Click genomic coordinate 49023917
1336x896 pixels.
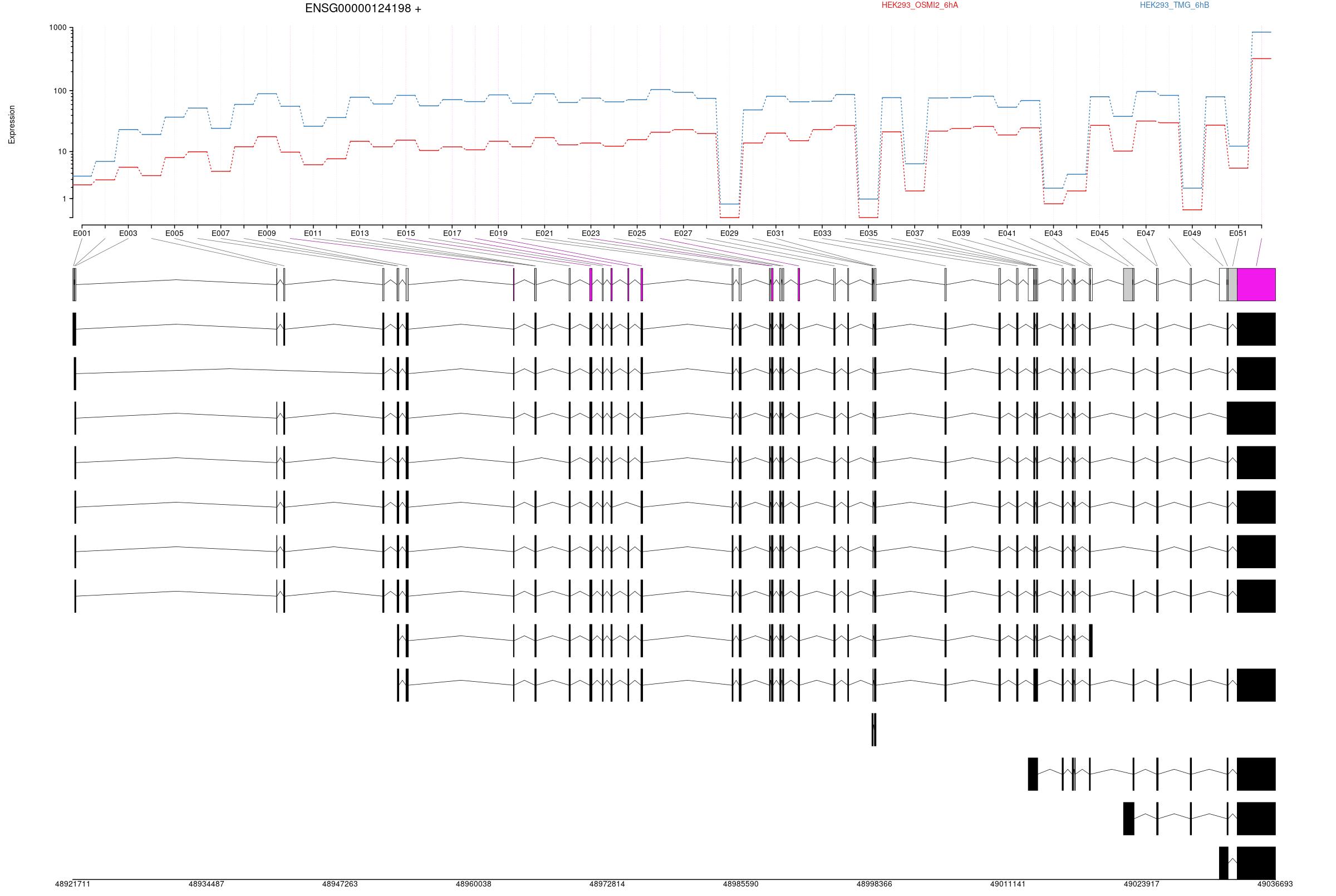(1142, 884)
